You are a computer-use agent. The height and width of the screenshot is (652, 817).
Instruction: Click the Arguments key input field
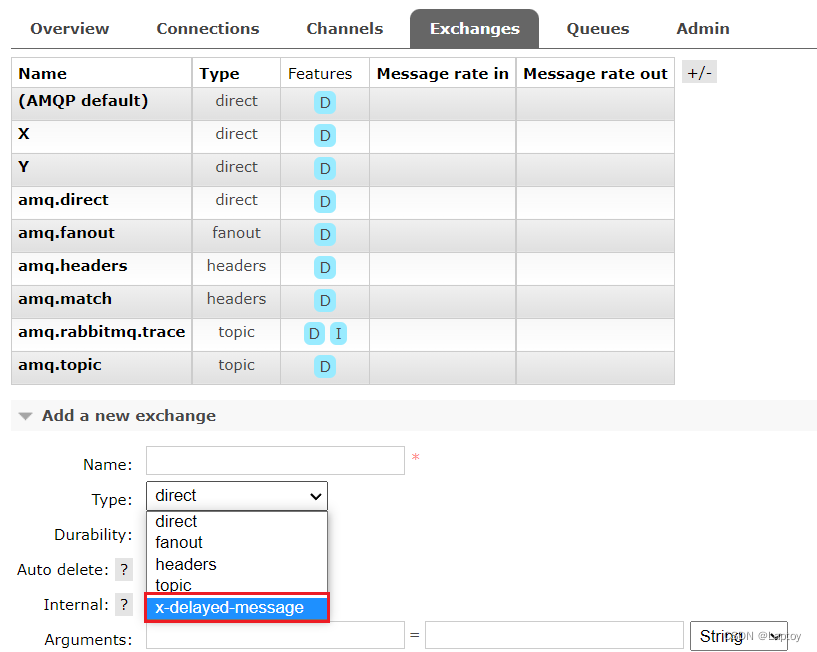pyautogui.click(x=275, y=636)
